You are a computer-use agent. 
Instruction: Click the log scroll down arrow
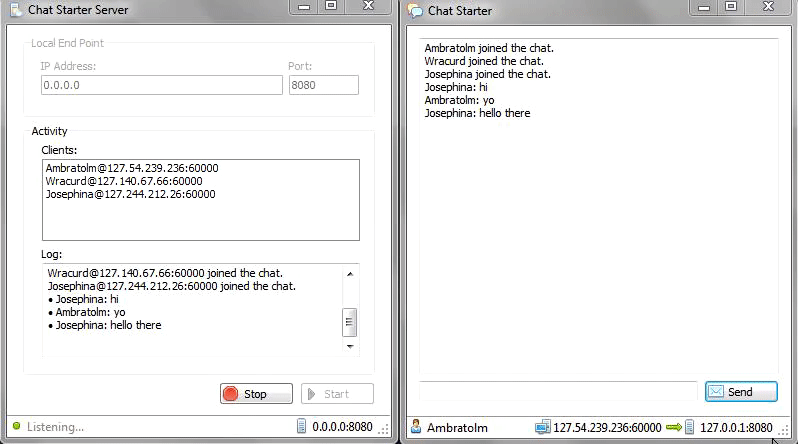pos(350,347)
